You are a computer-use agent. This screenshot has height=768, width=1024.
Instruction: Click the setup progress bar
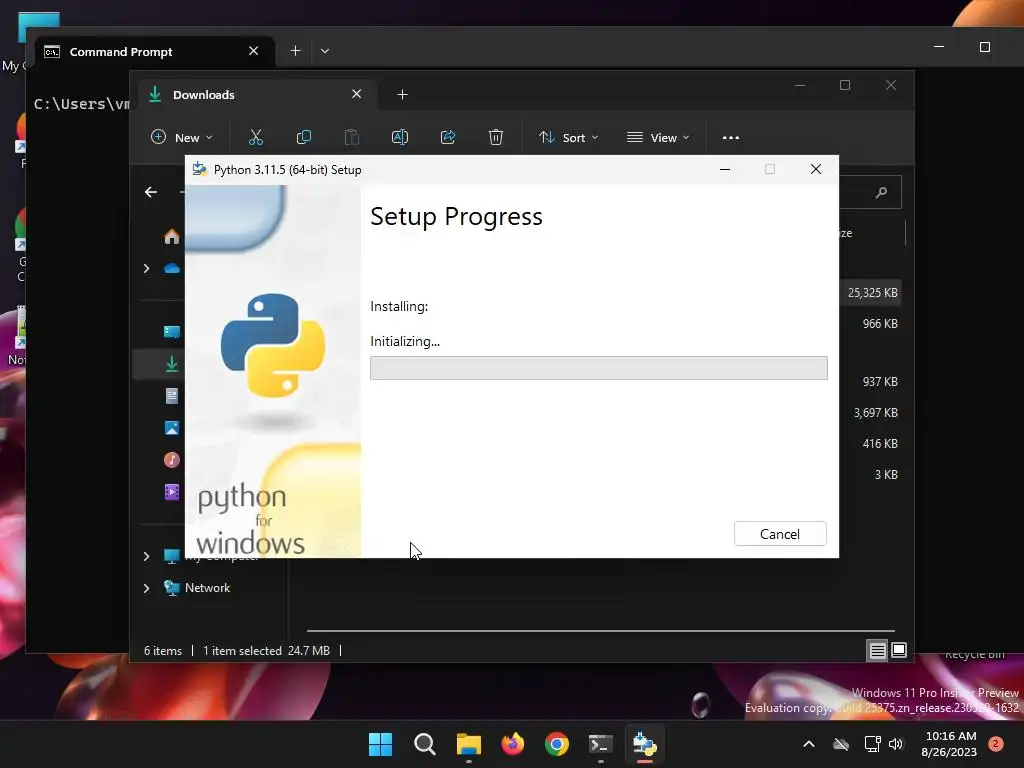pos(599,368)
